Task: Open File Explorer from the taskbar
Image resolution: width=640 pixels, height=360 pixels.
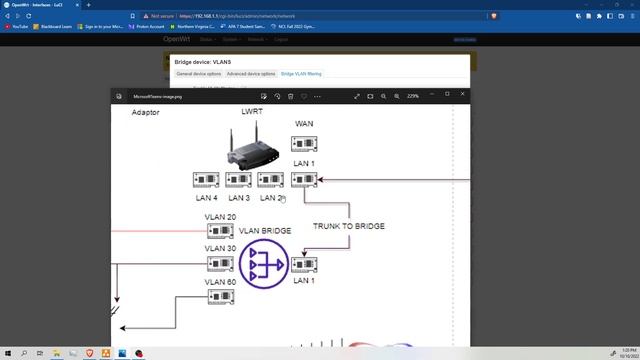Action: coord(56,353)
